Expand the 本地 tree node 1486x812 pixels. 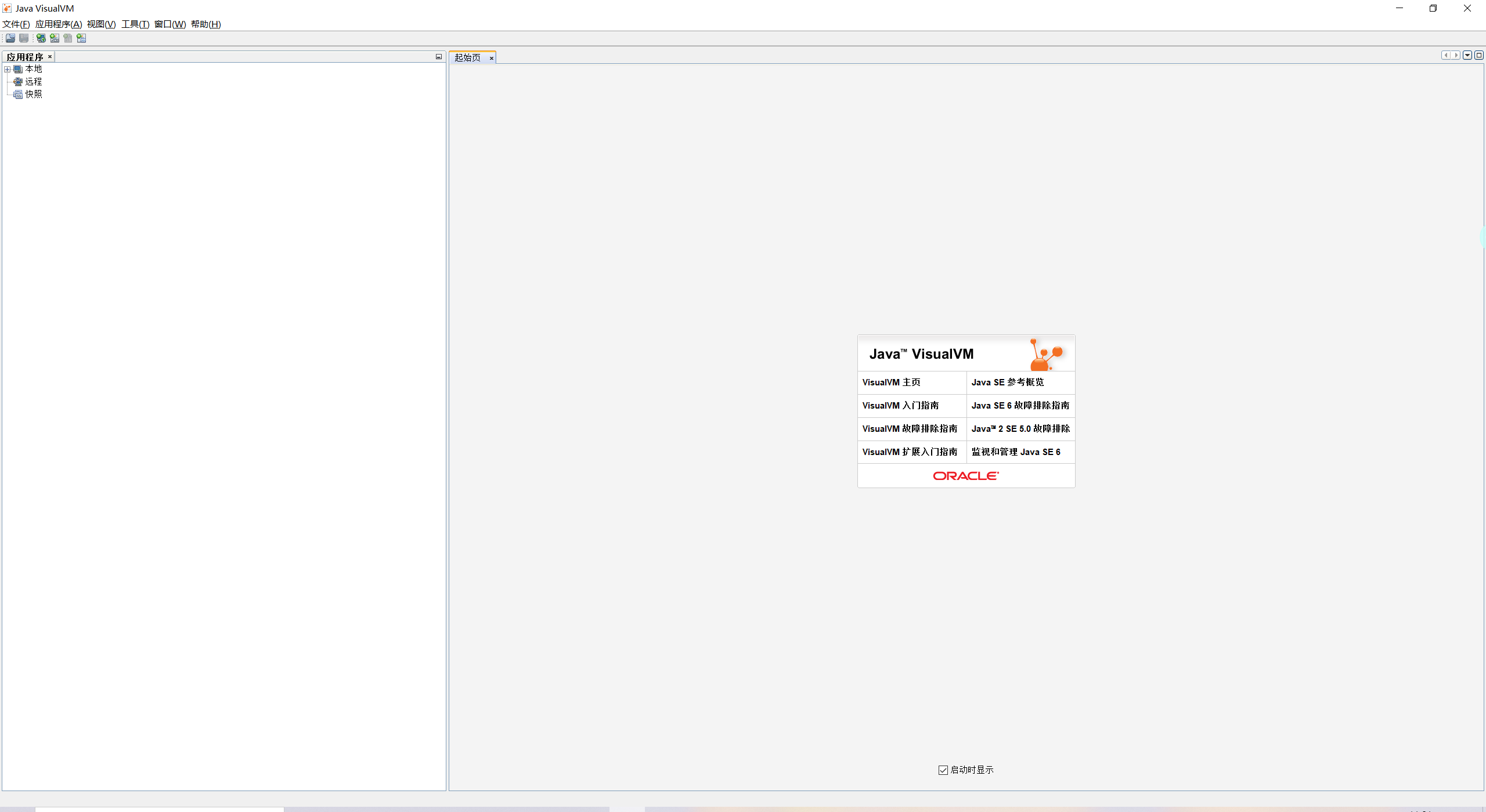pyautogui.click(x=8, y=69)
